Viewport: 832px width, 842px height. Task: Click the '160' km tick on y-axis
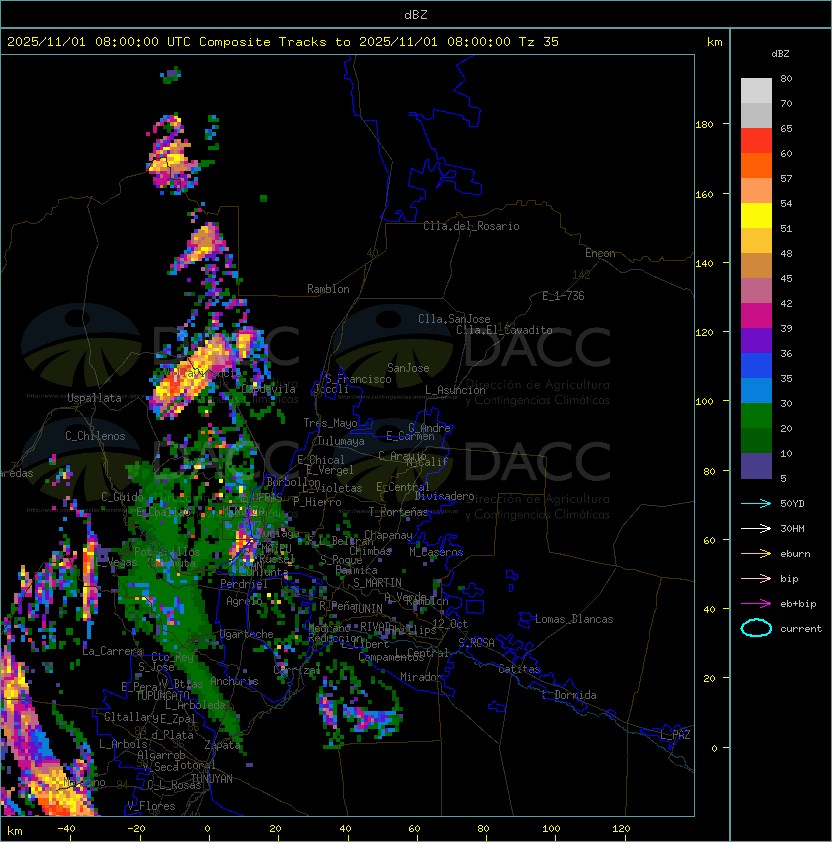pos(704,194)
